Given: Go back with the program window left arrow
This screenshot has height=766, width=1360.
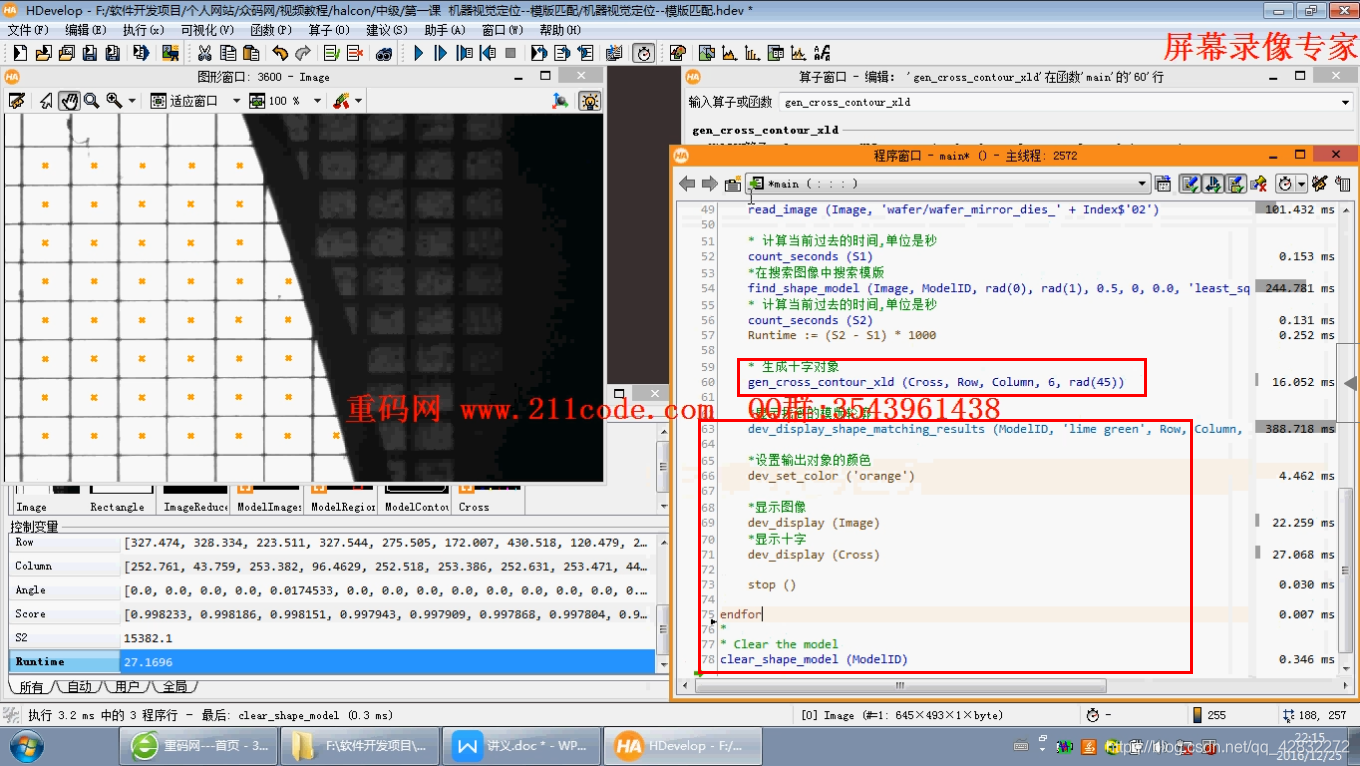Looking at the screenshot, I should point(687,183).
